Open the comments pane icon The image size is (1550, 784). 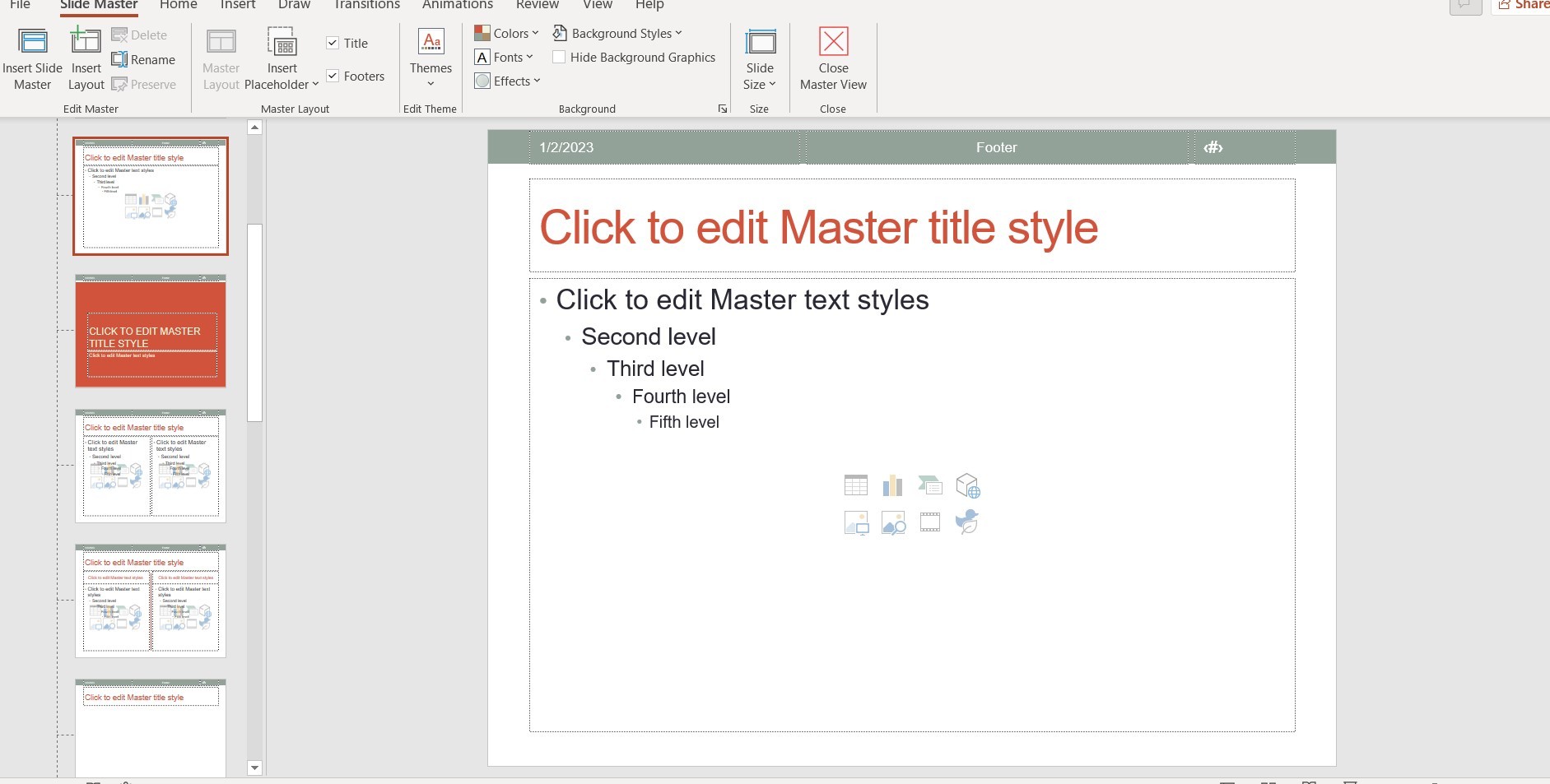coord(1465,5)
